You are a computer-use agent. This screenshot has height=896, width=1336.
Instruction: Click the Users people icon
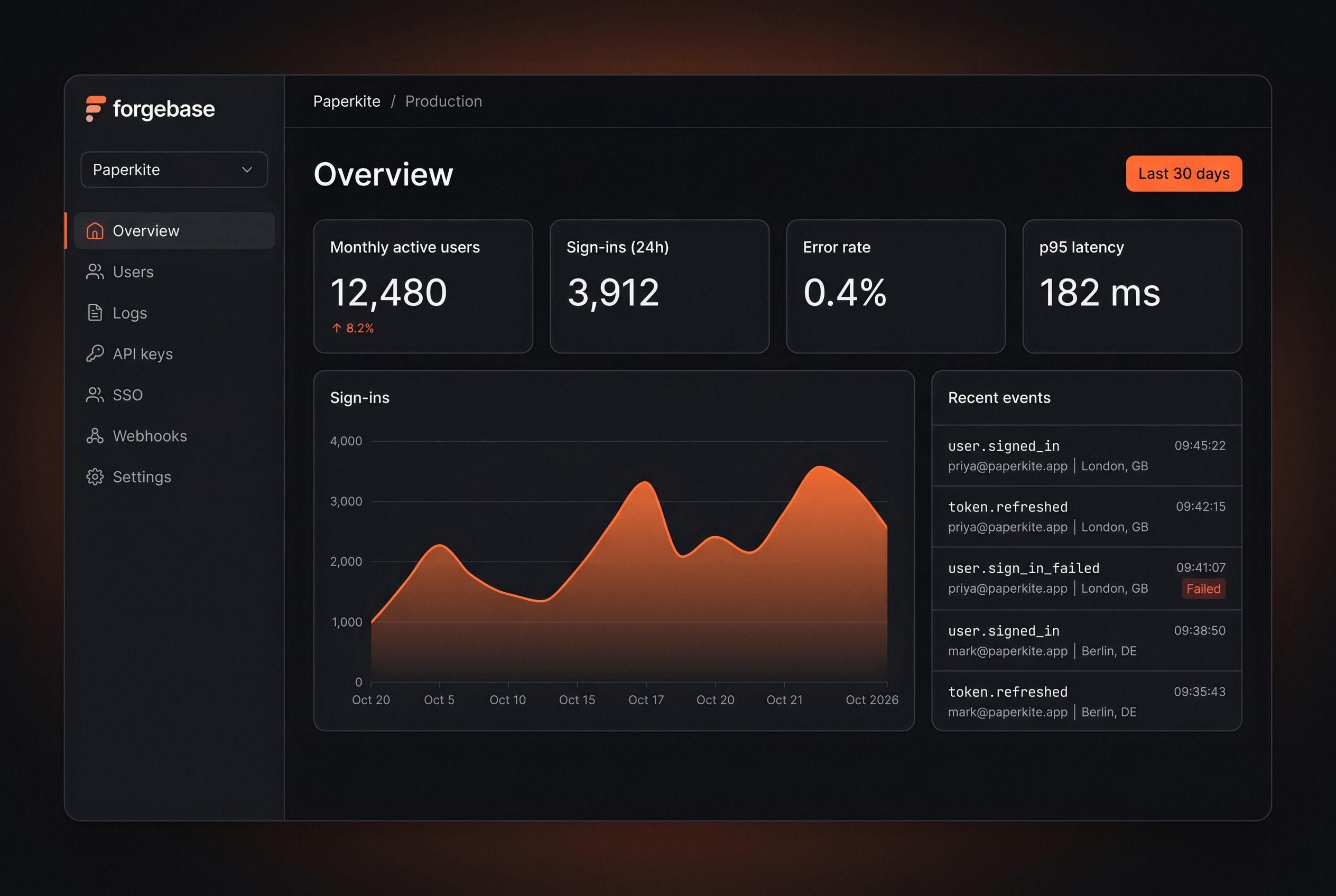click(x=95, y=272)
